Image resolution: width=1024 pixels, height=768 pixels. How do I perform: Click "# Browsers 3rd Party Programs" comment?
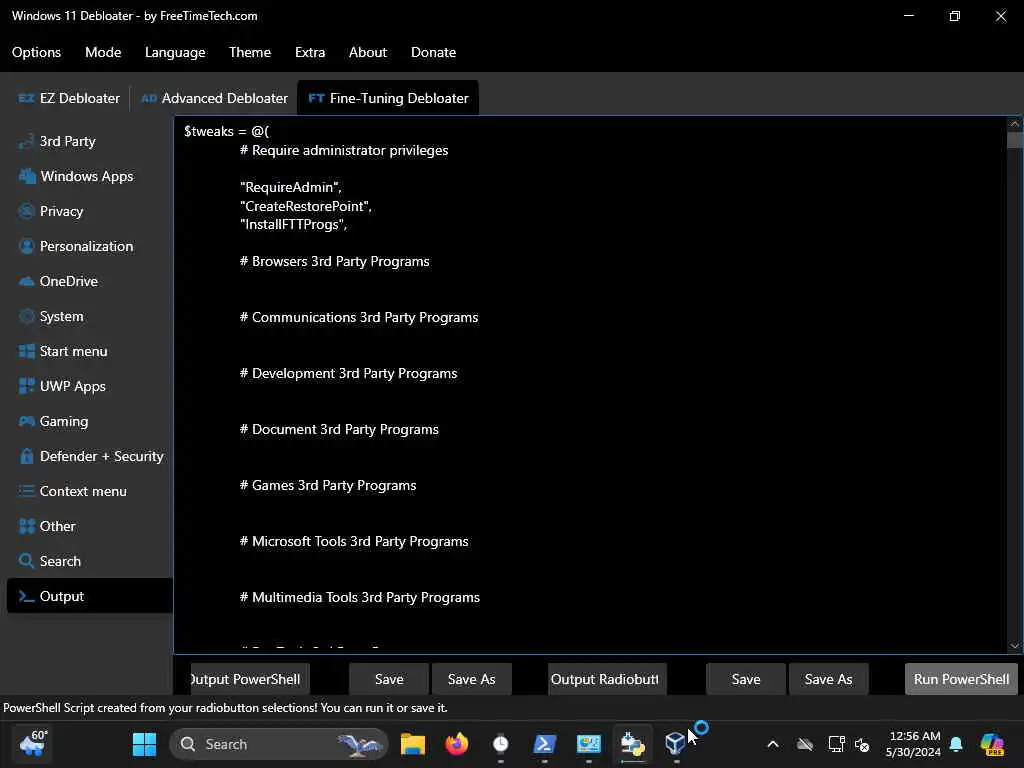coord(334,261)
